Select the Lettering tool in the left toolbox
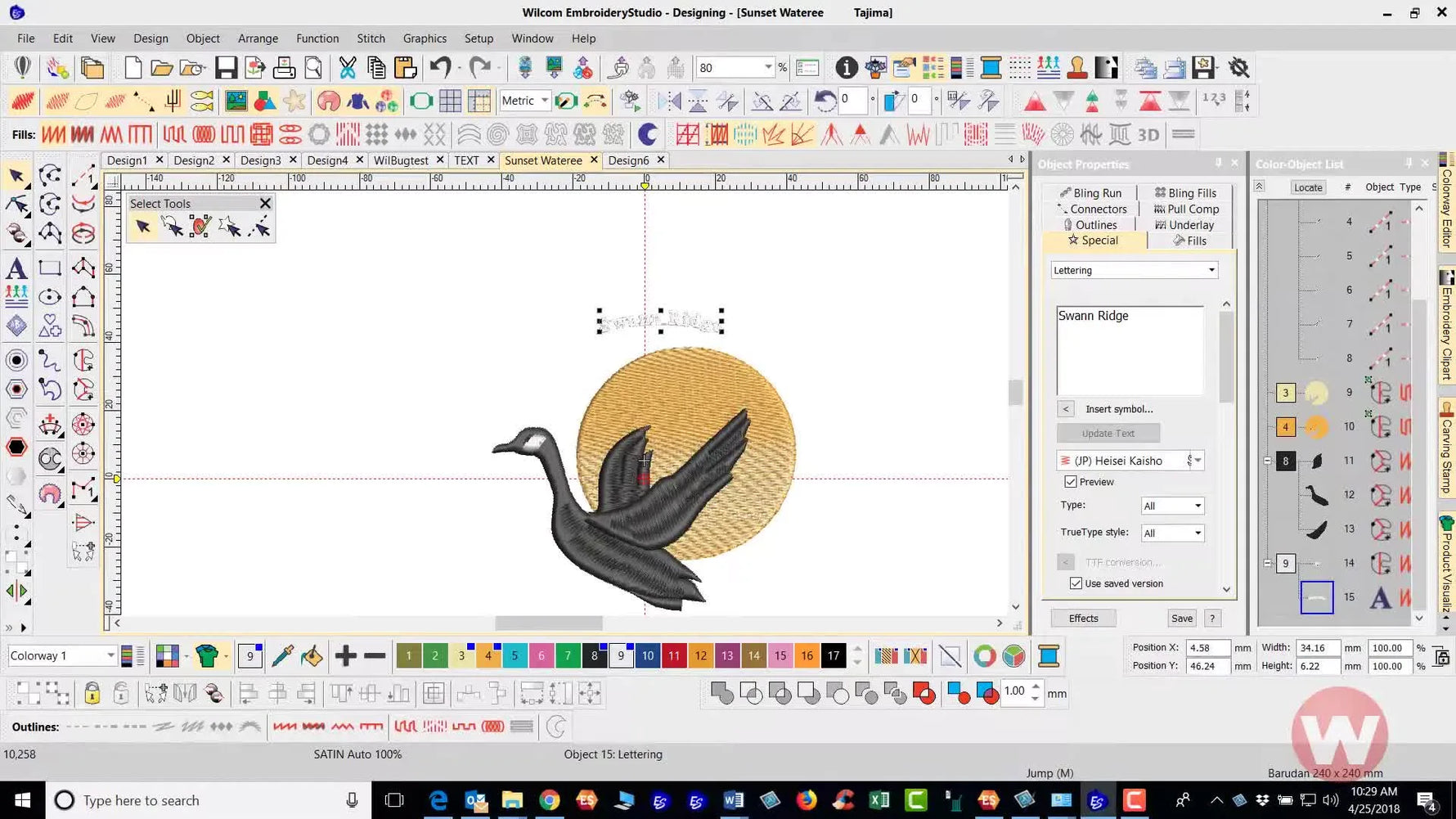 coord(17,268)
